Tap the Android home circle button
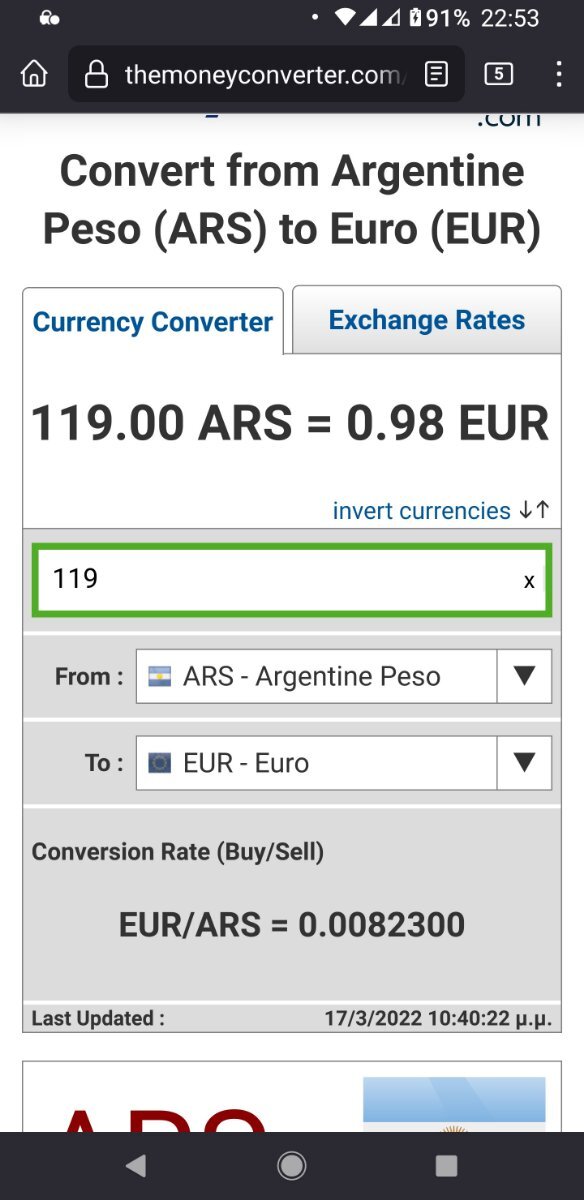This screenshot has height=1200, width=584. coord(292,1165)
